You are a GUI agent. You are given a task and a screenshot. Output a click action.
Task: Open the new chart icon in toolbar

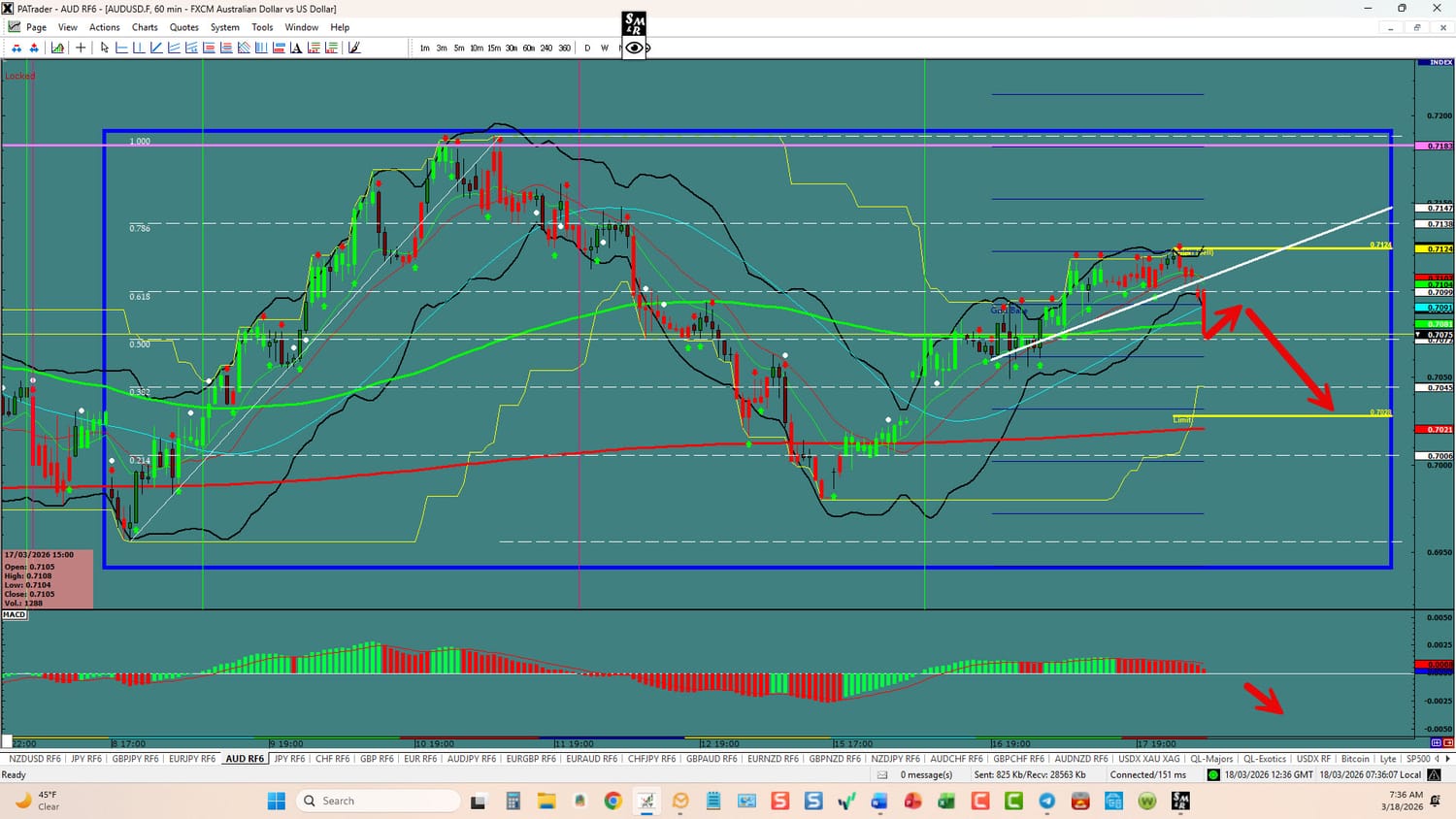click(x=58, y=48)
